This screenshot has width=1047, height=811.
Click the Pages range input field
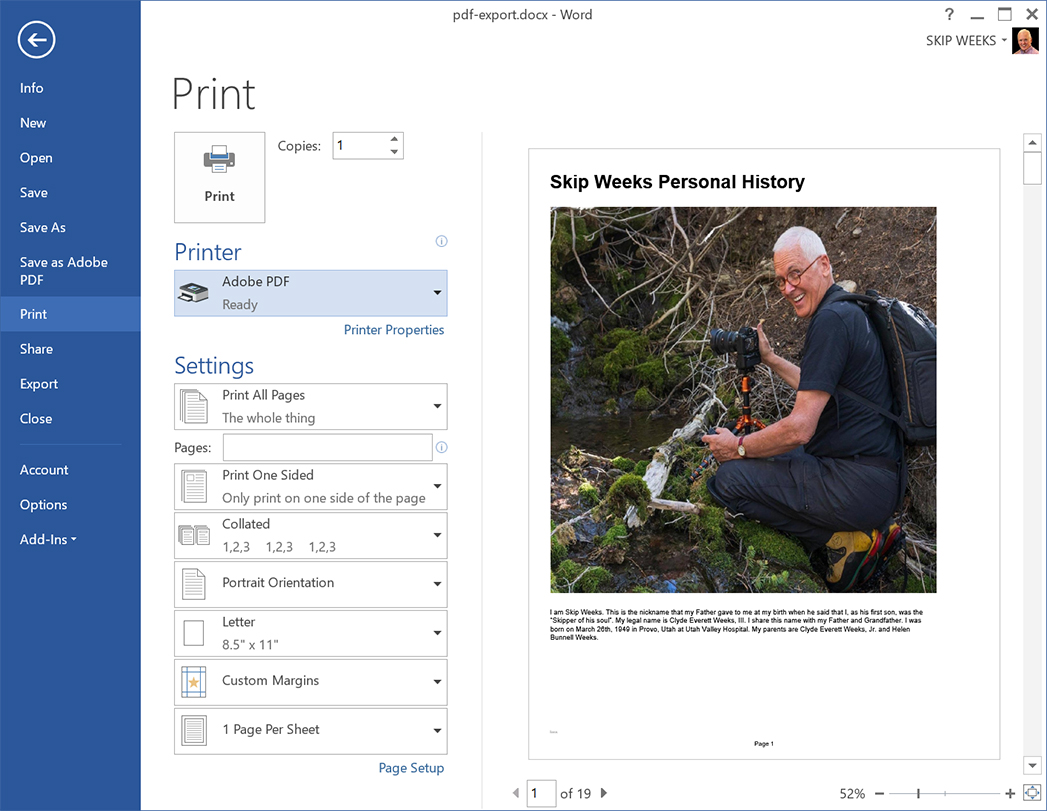point(328,447)
